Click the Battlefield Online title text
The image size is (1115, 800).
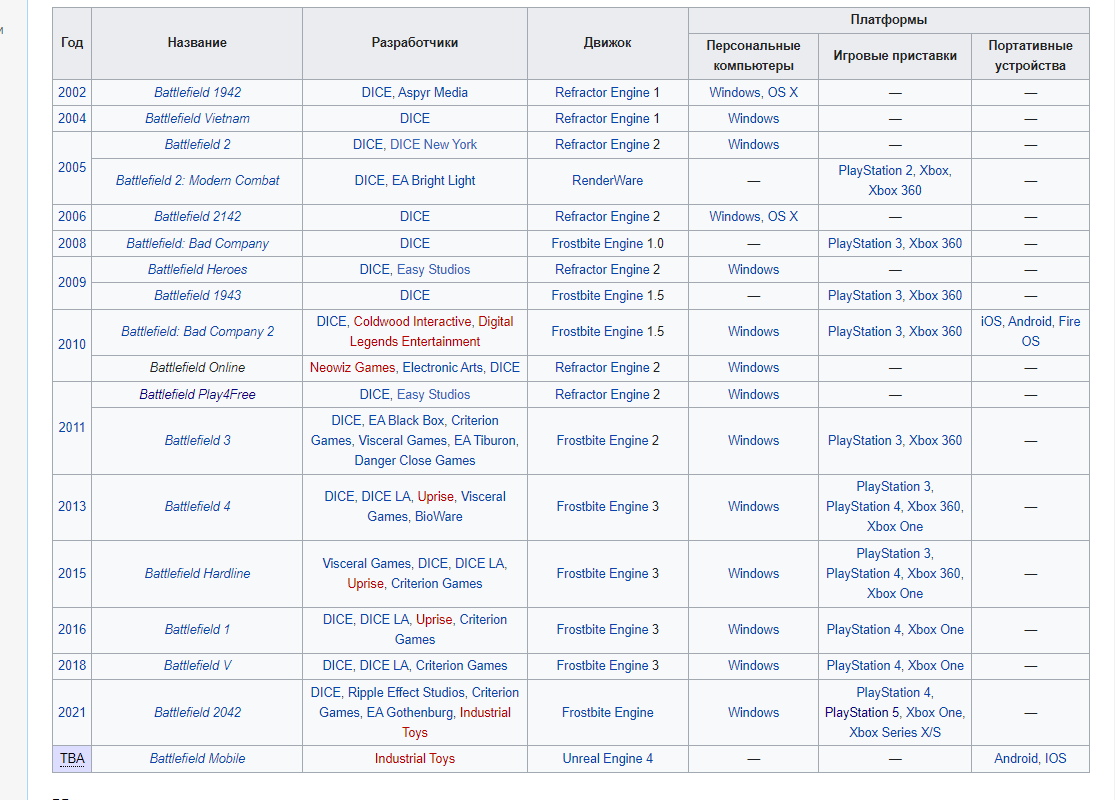pyautogui.click(x=197, y=368)
